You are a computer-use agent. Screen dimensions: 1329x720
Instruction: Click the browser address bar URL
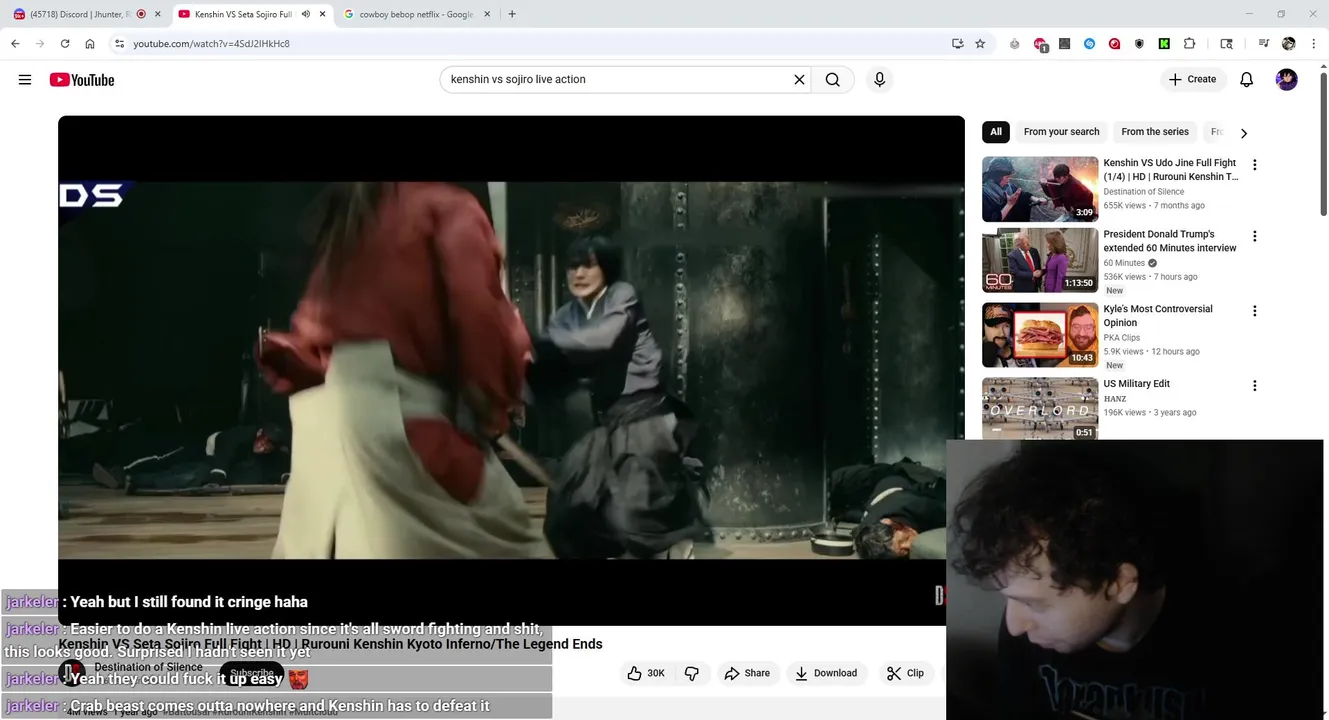(x=211, y=44)
